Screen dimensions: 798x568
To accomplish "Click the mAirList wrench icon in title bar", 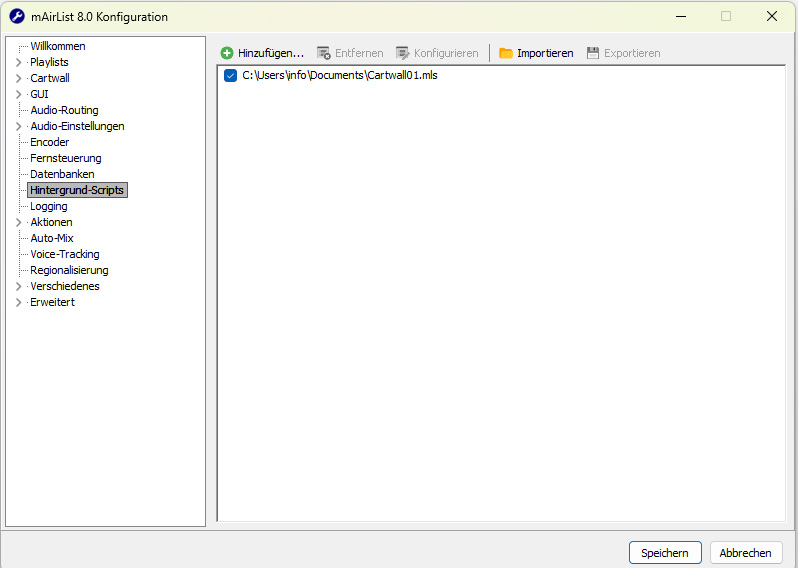I will click(x=17, y=17).
